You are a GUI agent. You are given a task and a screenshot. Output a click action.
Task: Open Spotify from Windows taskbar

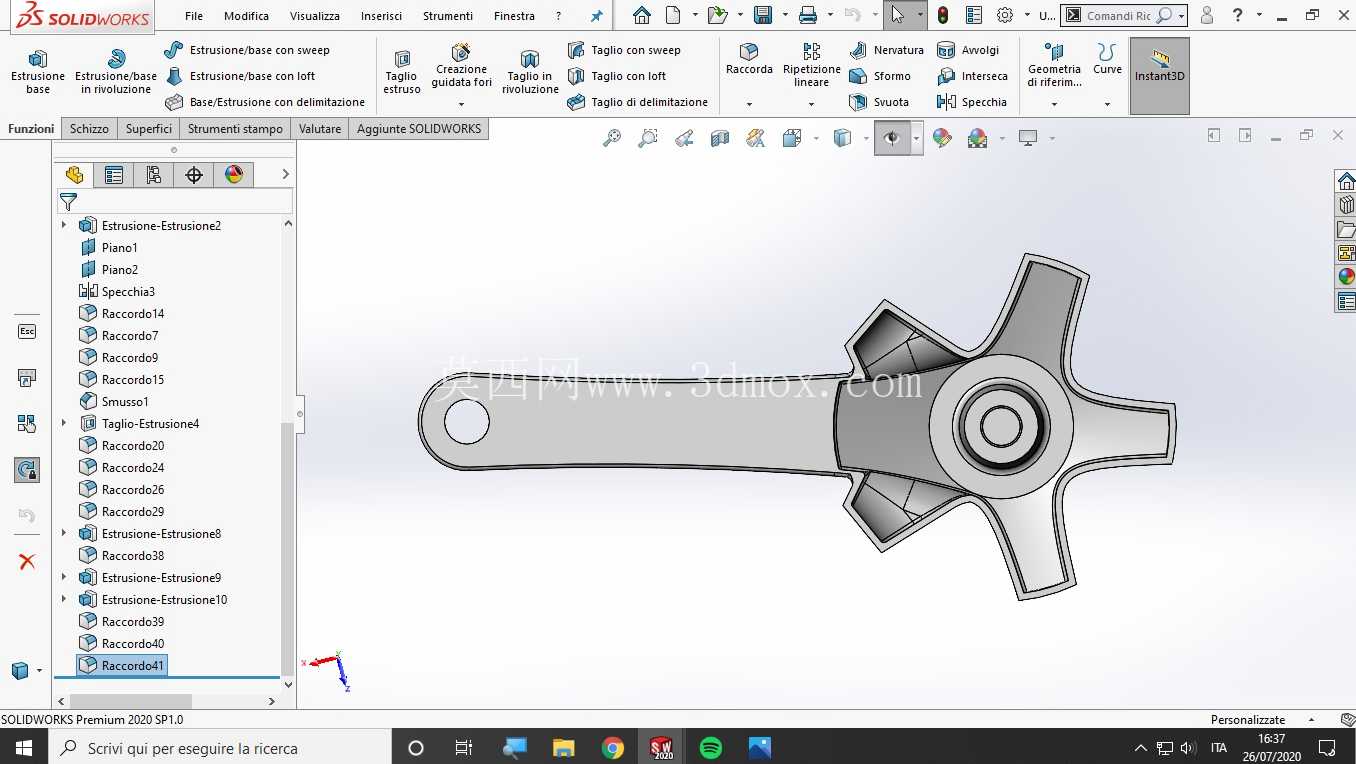[711, 748]
